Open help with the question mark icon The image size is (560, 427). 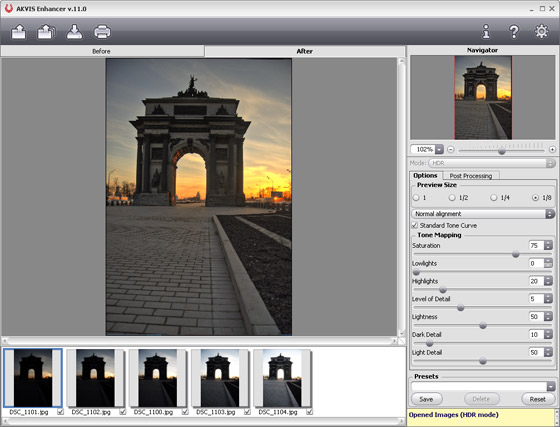tap(514, 31)
